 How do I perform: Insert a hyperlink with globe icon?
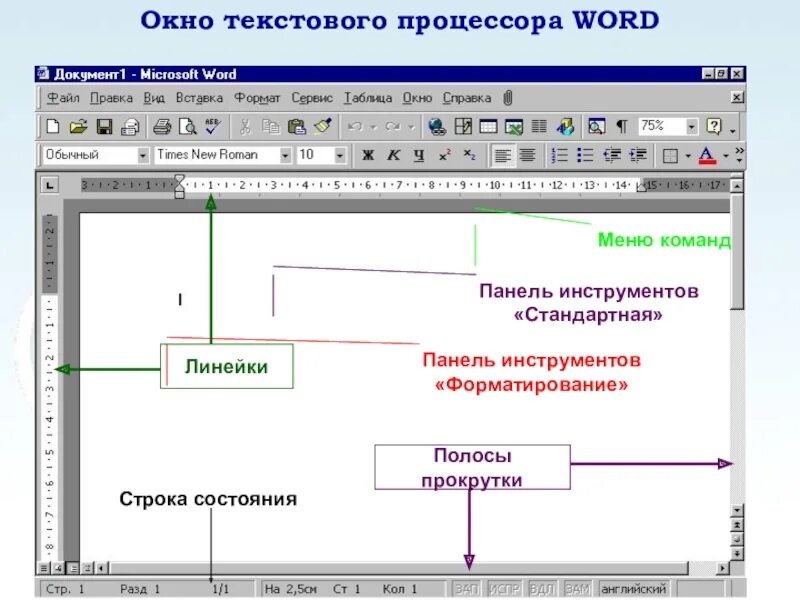click(x=437, y=126)
